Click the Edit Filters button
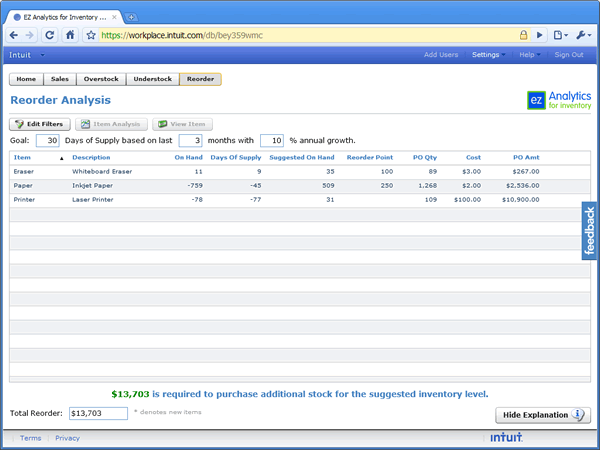Viewport: 600px width, 450px height. pyautogui.click(x=41, y=124)
